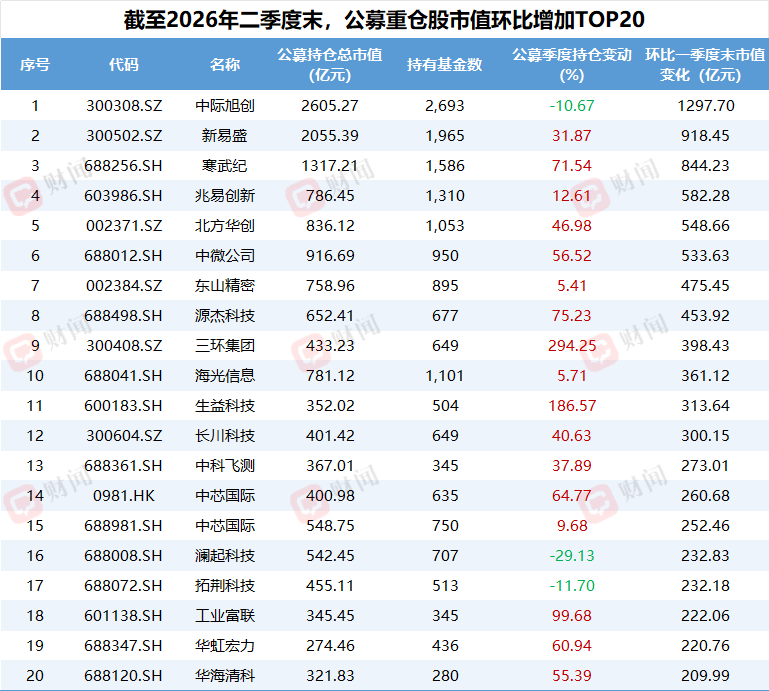Screen dimensions: 769x691
Task: Select stock code 688256.SH
Action: [x=123, y=166]
